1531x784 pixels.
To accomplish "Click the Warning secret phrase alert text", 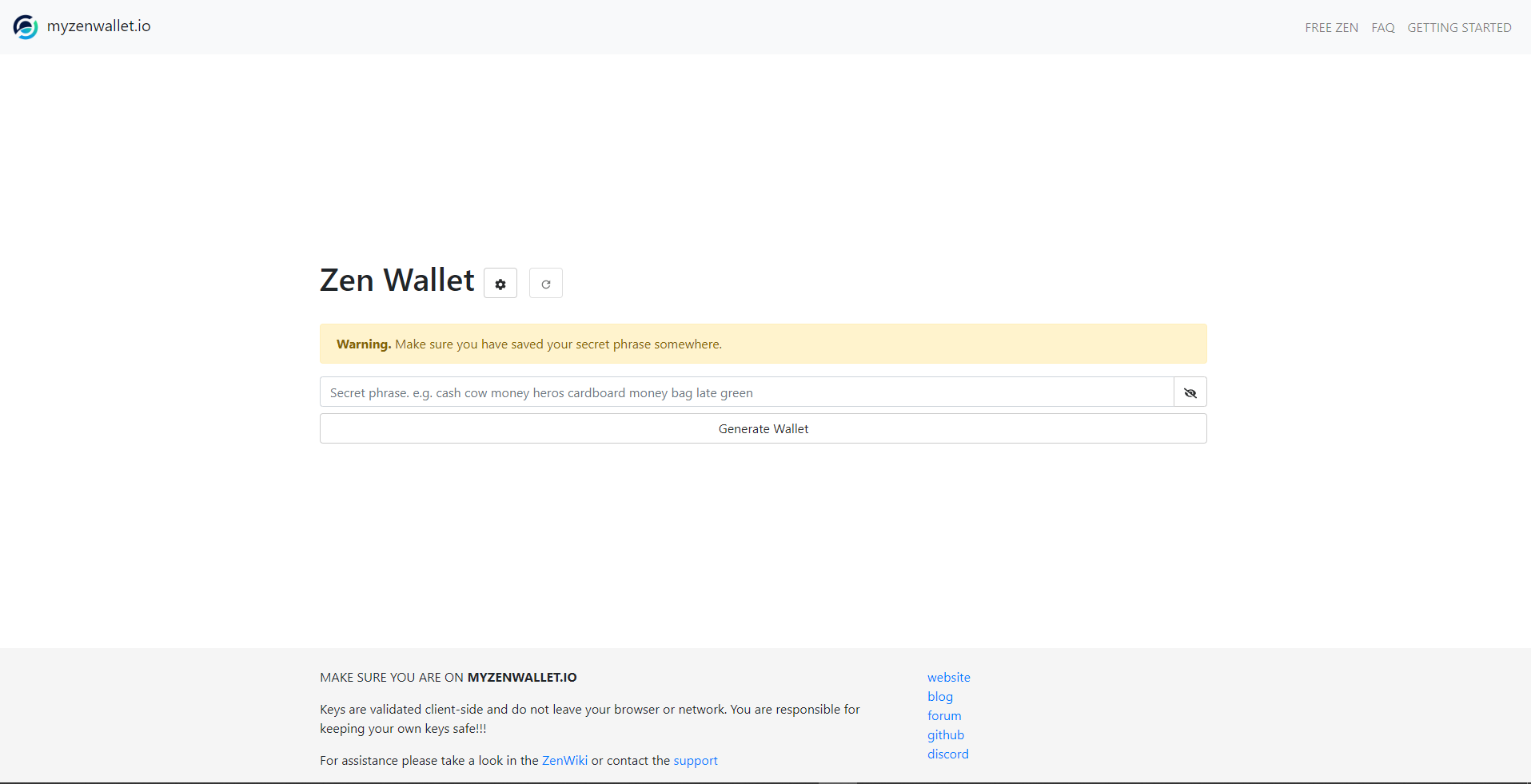I will click(529, 344).
